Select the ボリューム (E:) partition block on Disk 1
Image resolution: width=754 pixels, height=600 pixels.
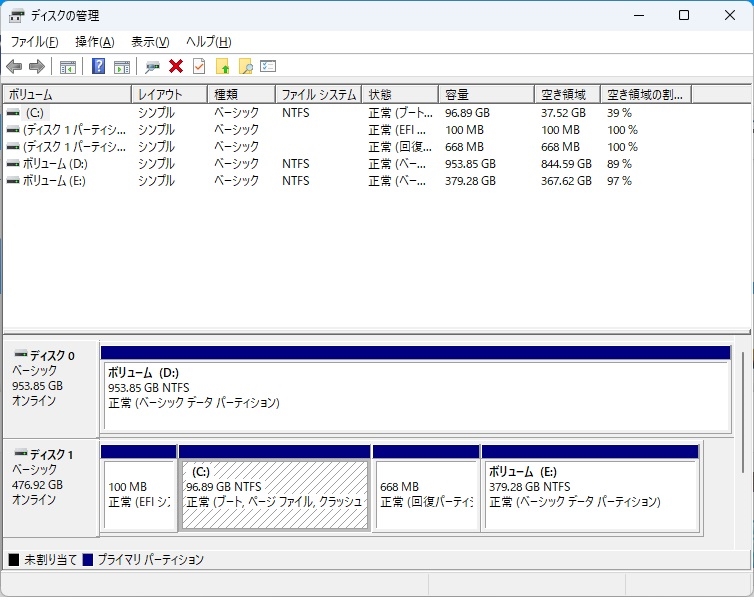[589, 495]
